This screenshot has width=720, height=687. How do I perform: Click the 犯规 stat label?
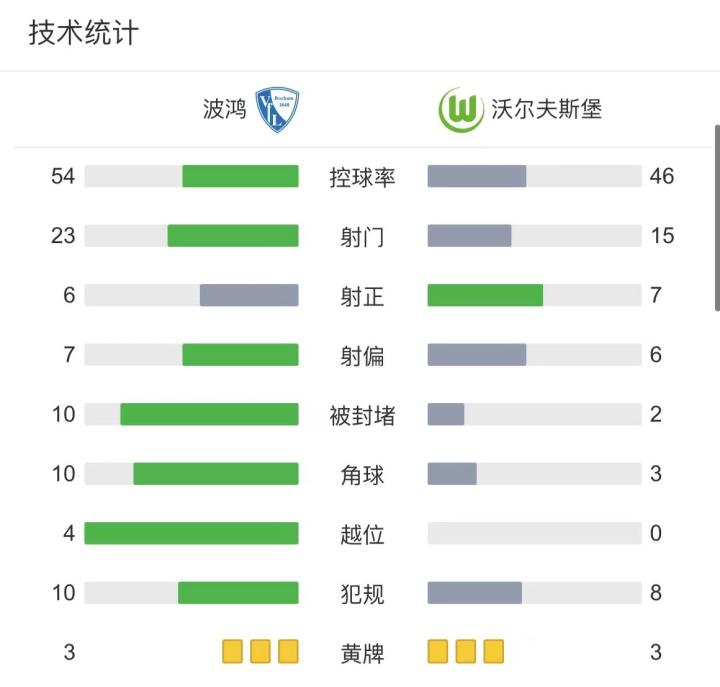click(362, 594)
